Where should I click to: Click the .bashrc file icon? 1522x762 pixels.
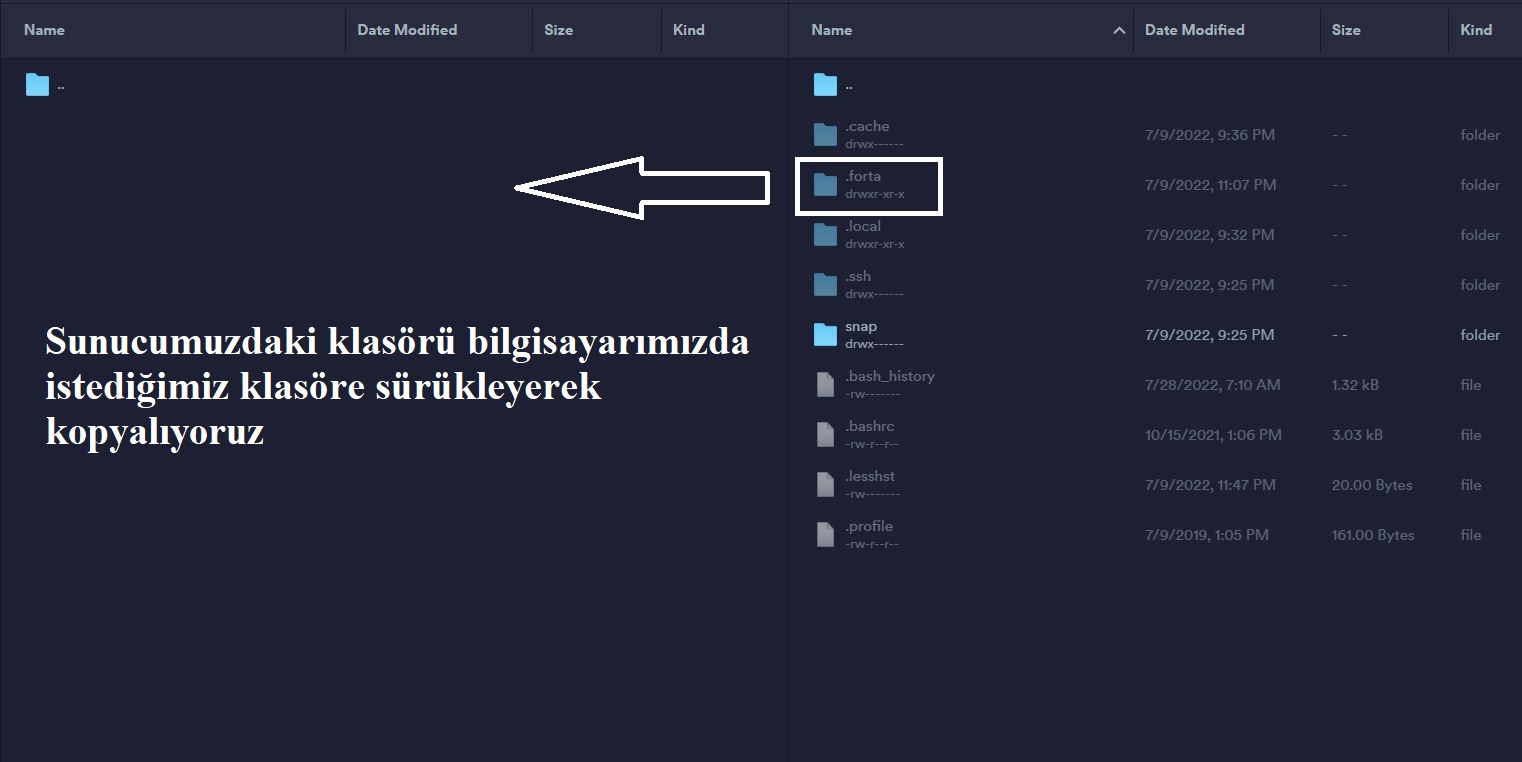[x=825, y=435]
